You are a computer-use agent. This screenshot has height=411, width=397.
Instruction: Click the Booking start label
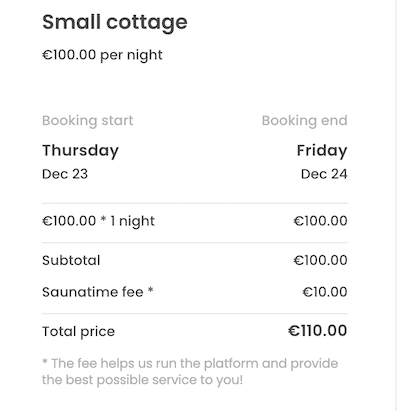click(88, 121)
